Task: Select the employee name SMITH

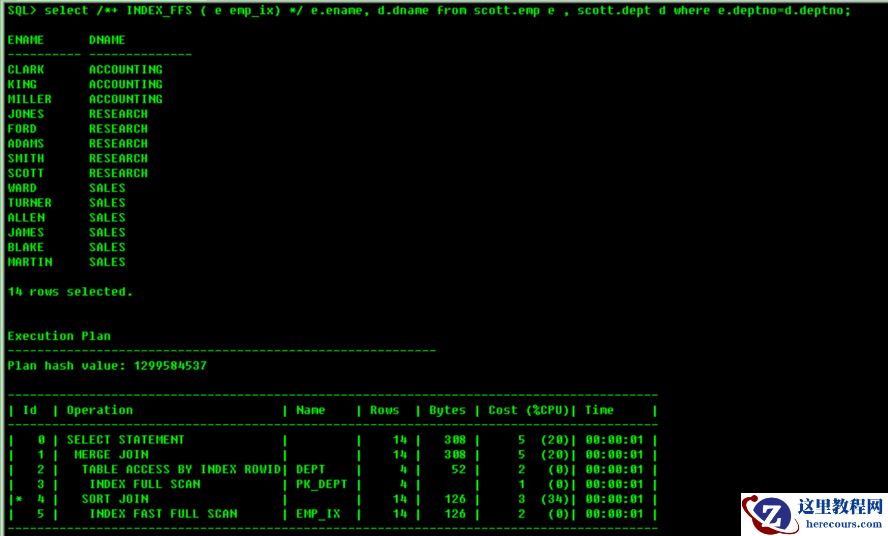Action: click(x=25, y=158)
